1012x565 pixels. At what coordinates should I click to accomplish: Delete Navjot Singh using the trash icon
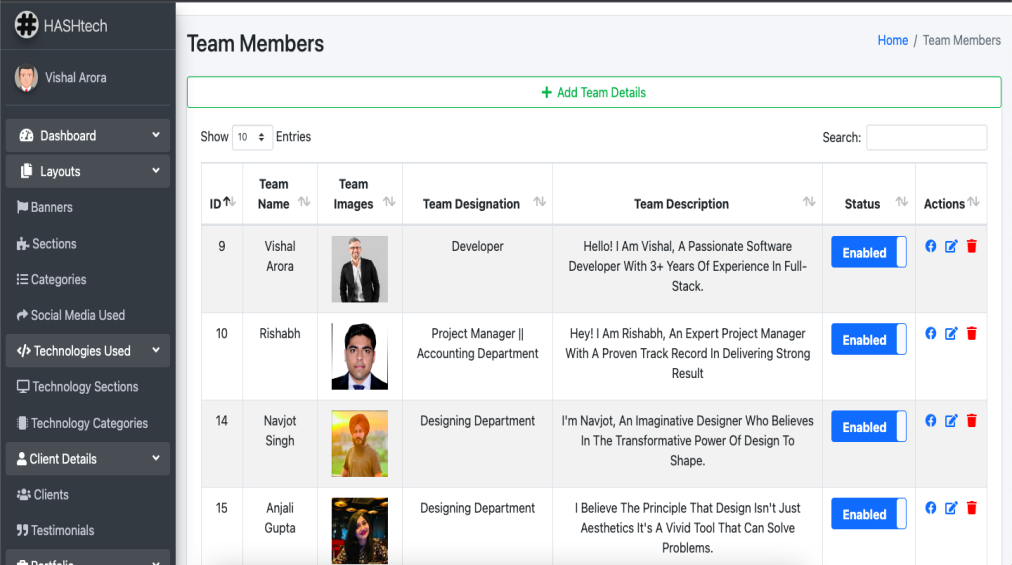point(972,421)
